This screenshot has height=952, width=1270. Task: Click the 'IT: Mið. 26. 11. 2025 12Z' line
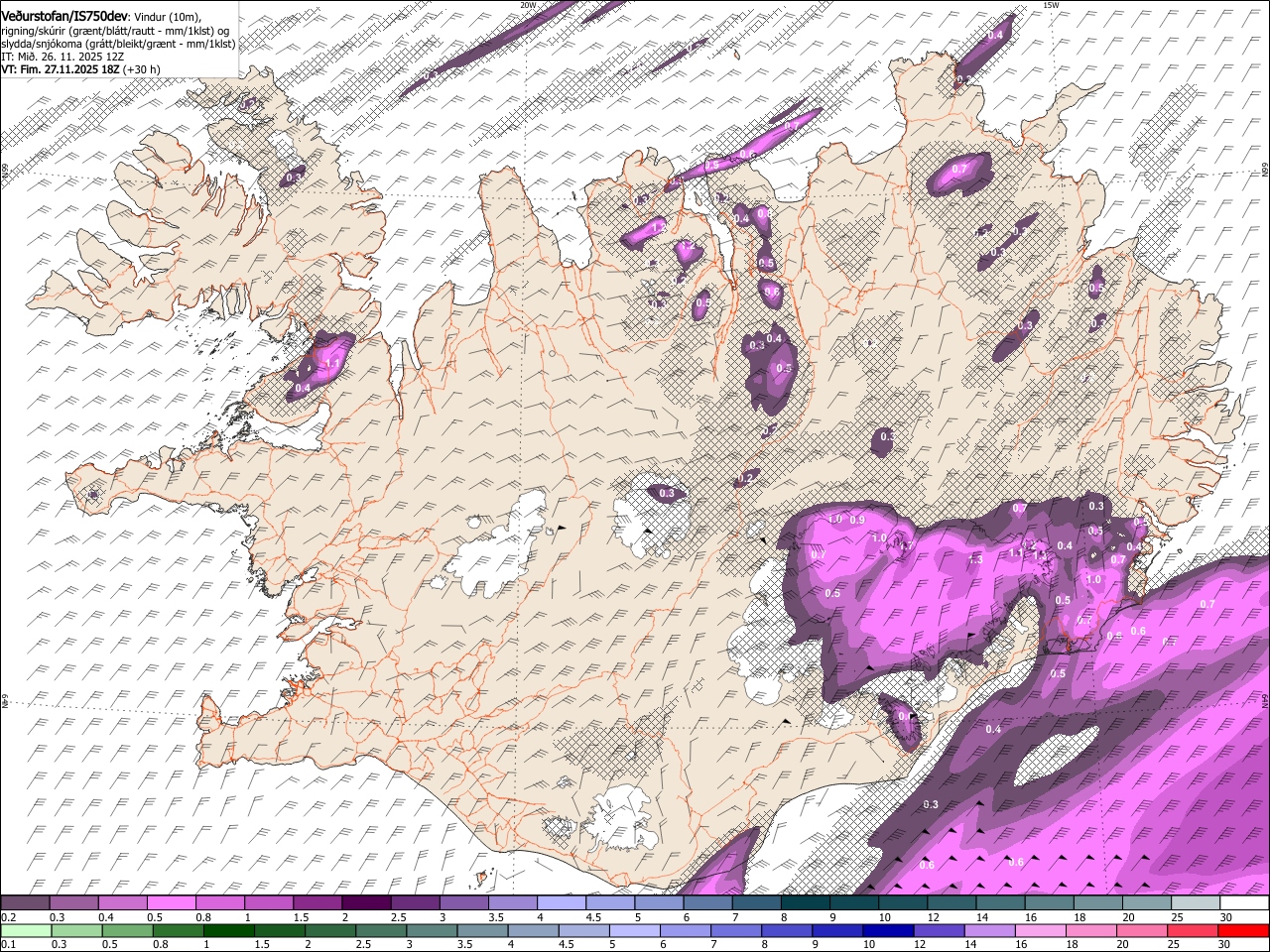coord(62,57)
